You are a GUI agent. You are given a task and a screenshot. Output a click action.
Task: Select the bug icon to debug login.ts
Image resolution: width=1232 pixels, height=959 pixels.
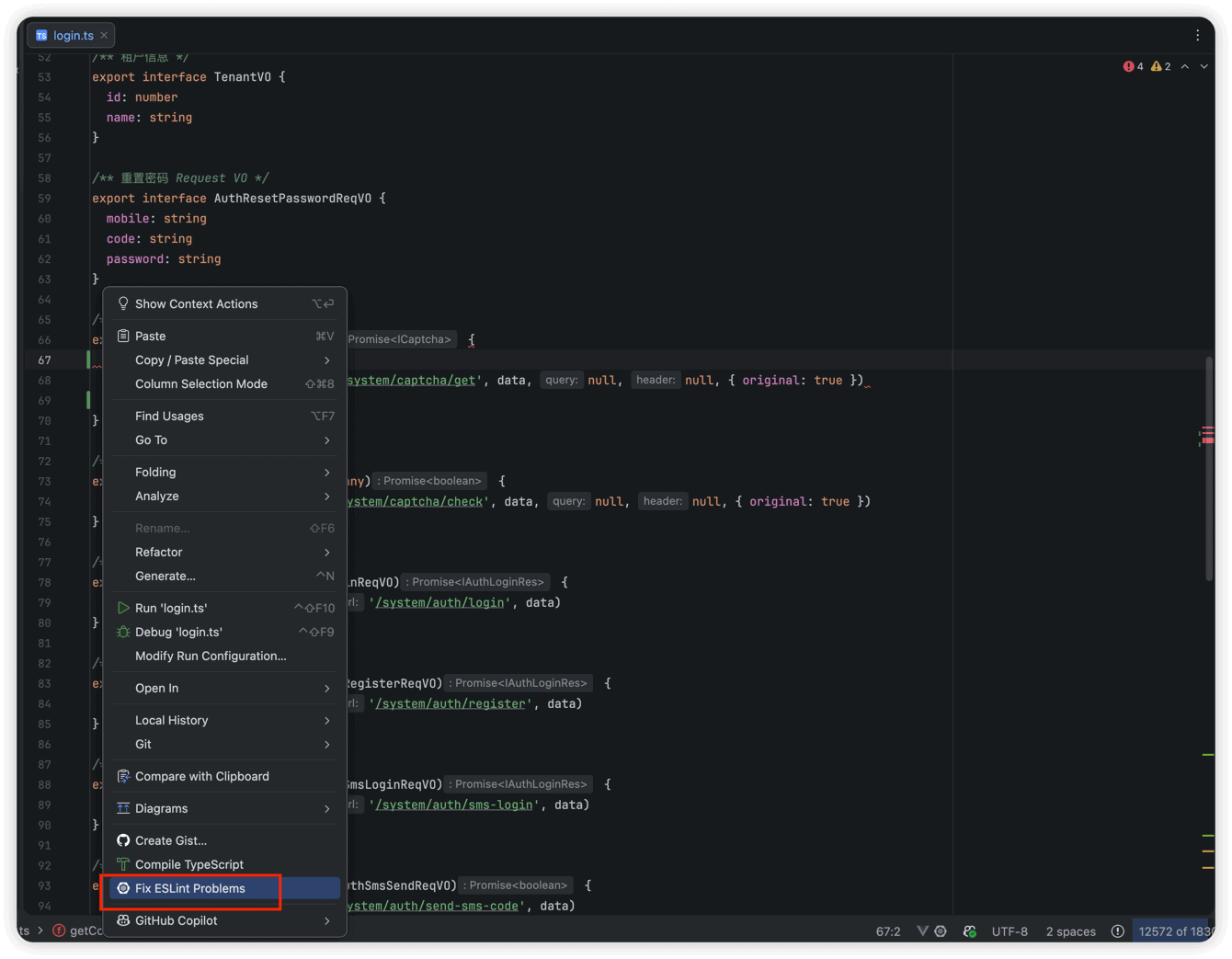(123, 632)
